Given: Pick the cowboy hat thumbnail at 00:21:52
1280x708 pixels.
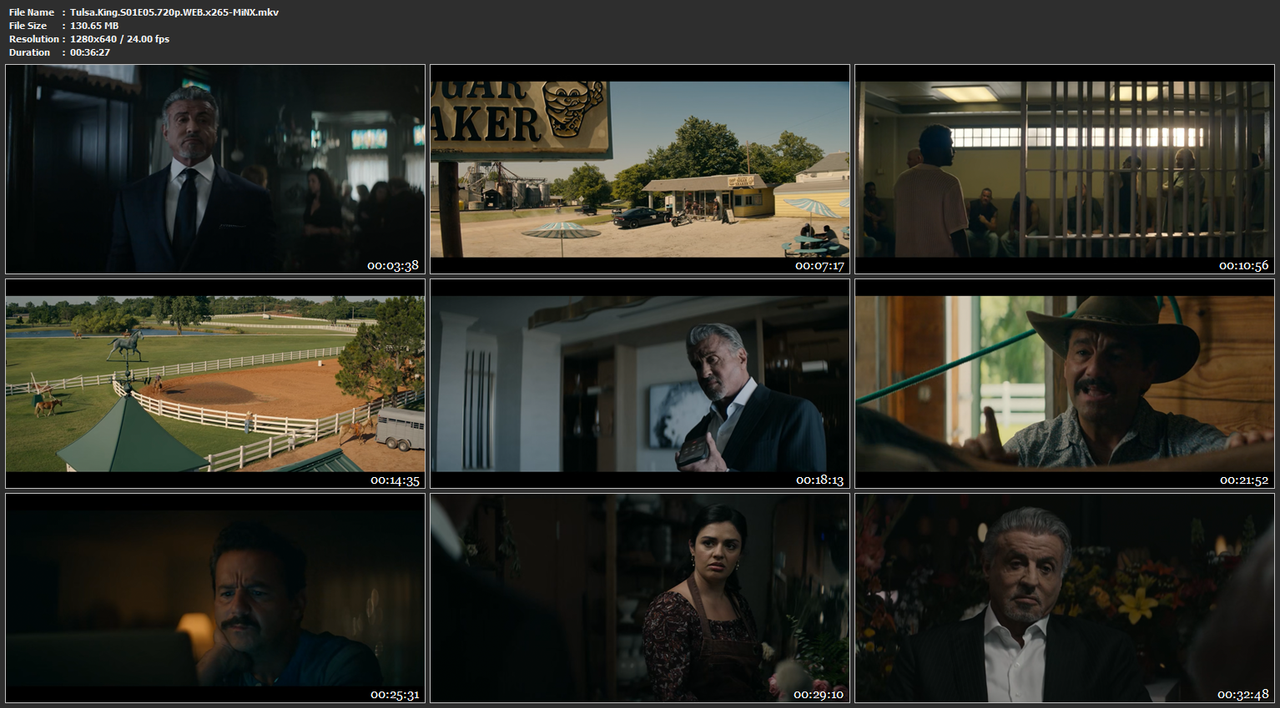Looking at the screenshot, I should [1064, 383].
